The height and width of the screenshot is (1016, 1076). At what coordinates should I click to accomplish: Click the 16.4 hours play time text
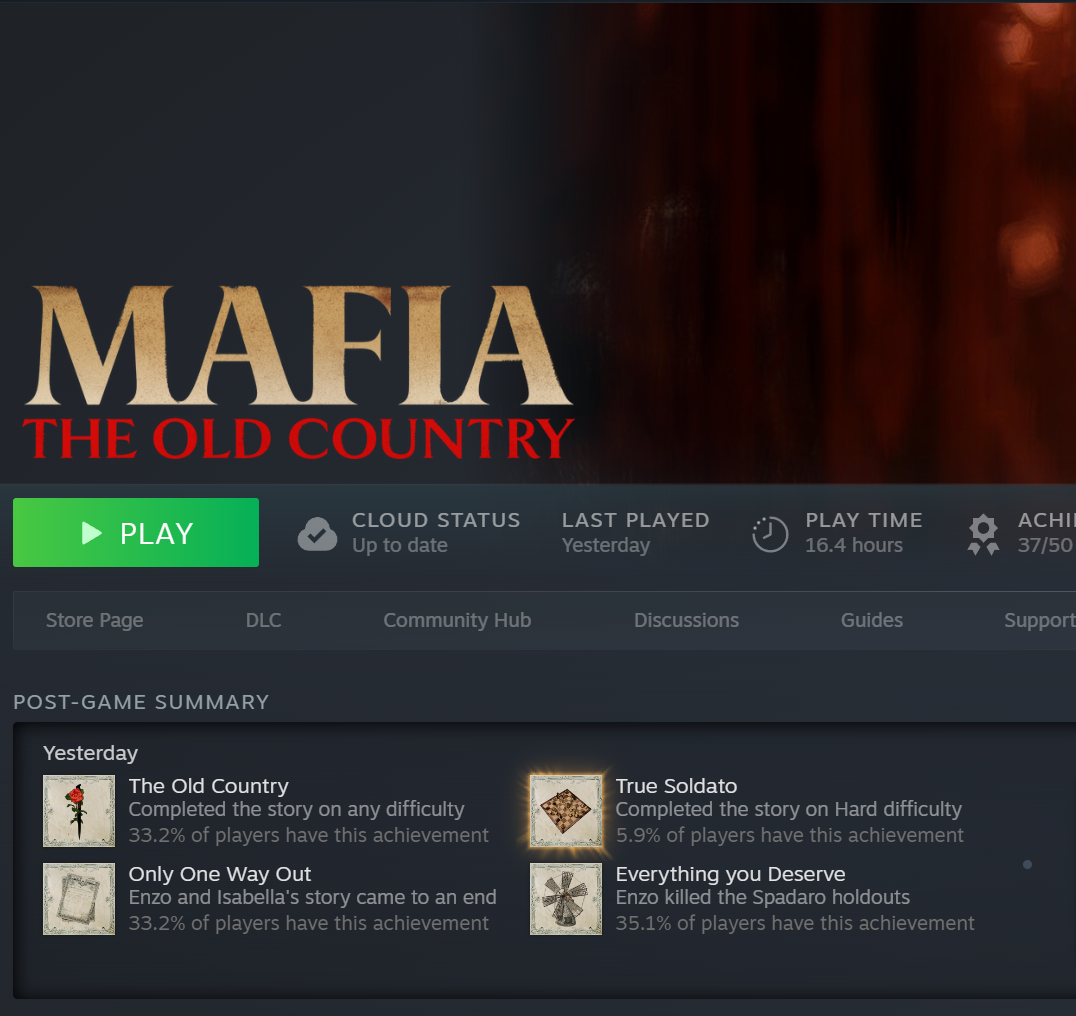854,545
